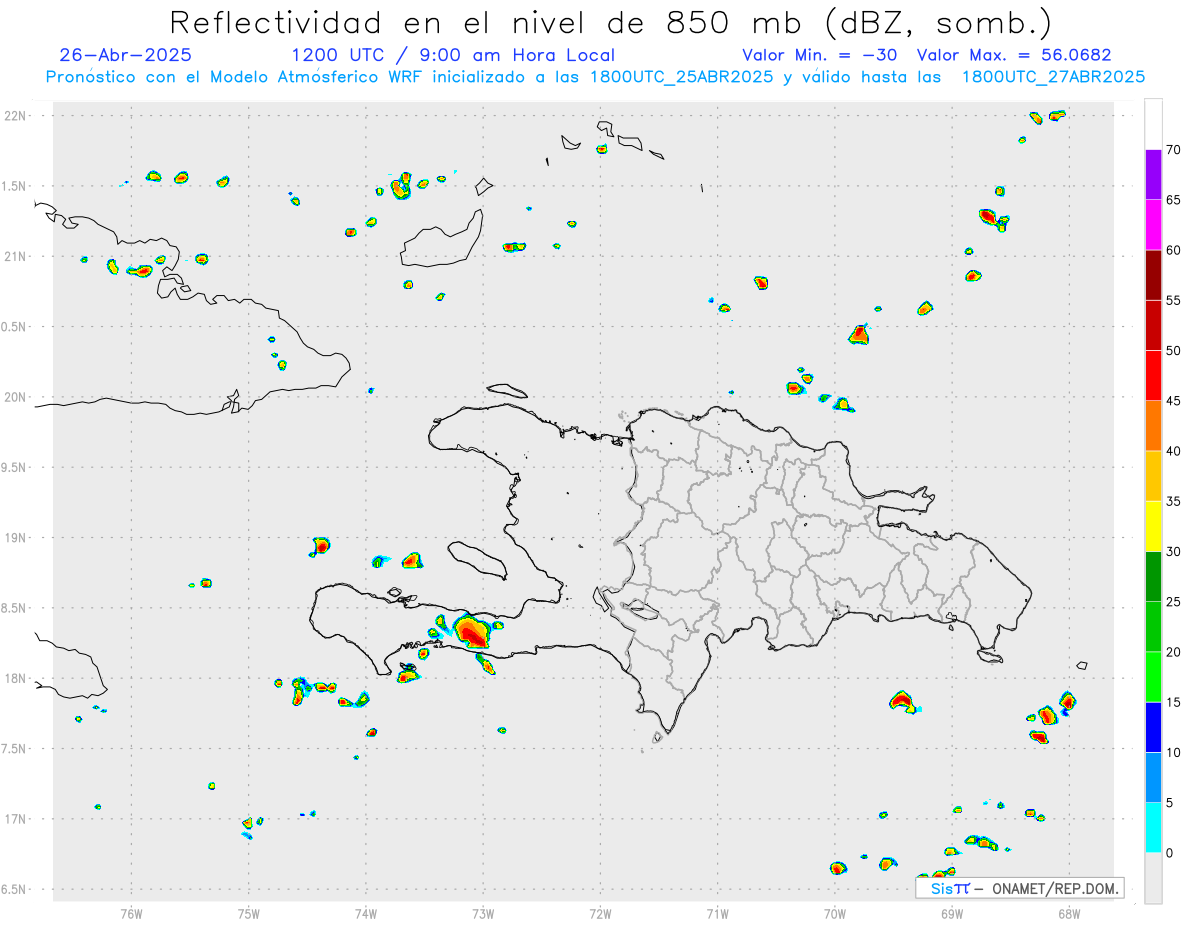
Task: Click the cyan 0–5 dBZ legend band
Action: click(x=1153, y=828)
